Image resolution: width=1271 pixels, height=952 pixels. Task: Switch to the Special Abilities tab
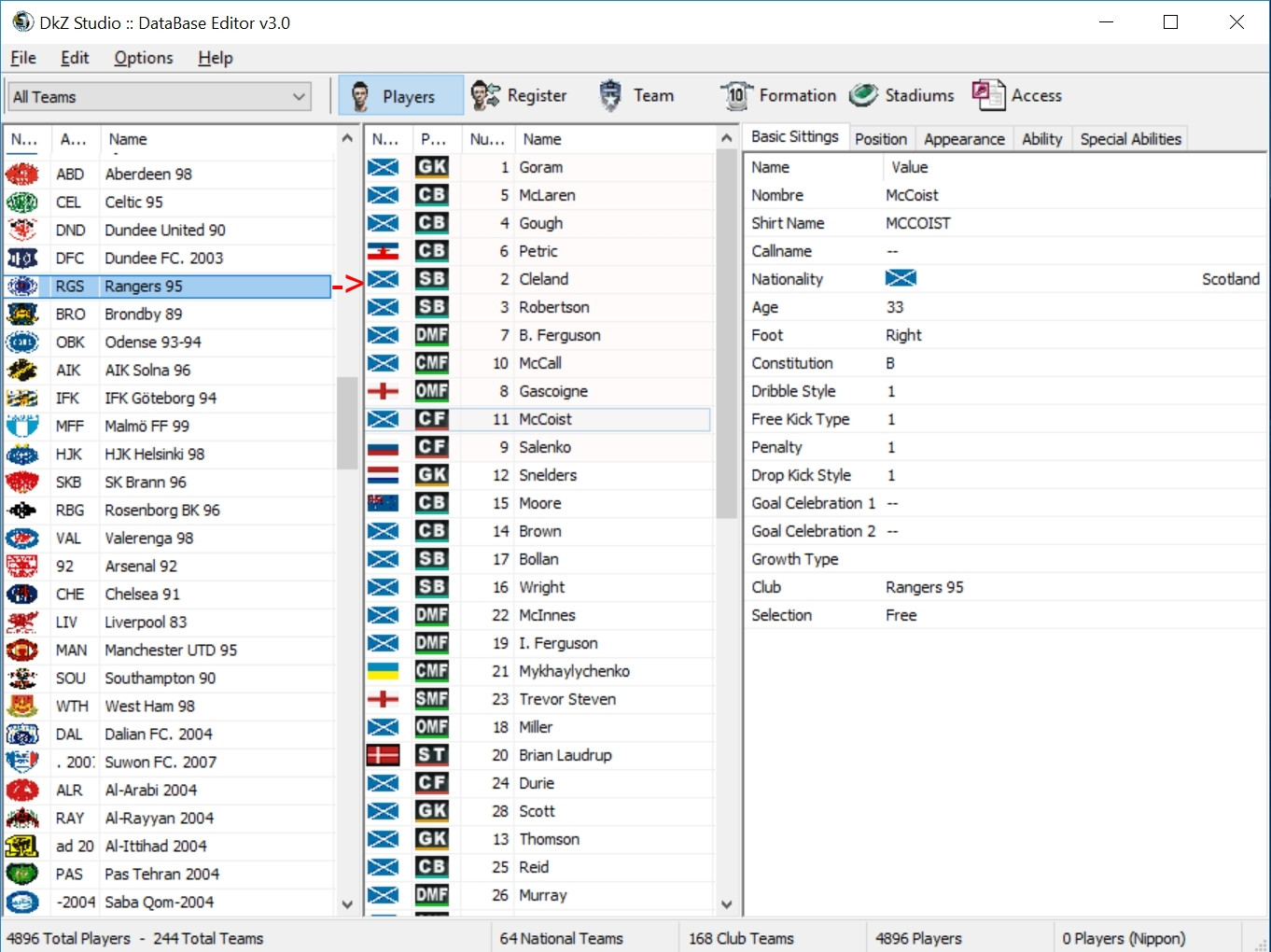click(x=1130, y=139)
